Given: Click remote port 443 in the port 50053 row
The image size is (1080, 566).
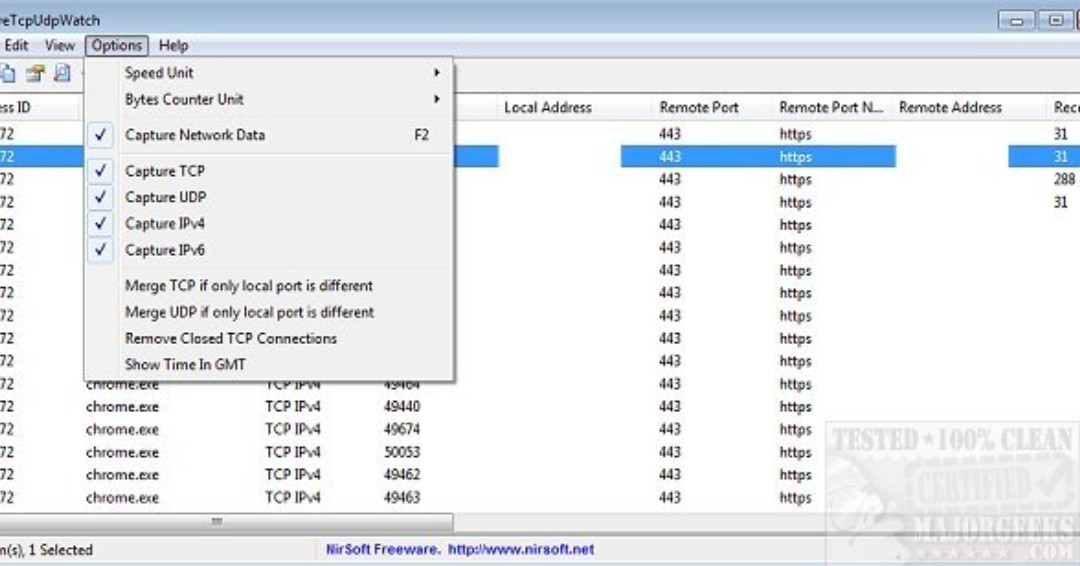Looking at the screenshot, I should click(669, 452).
